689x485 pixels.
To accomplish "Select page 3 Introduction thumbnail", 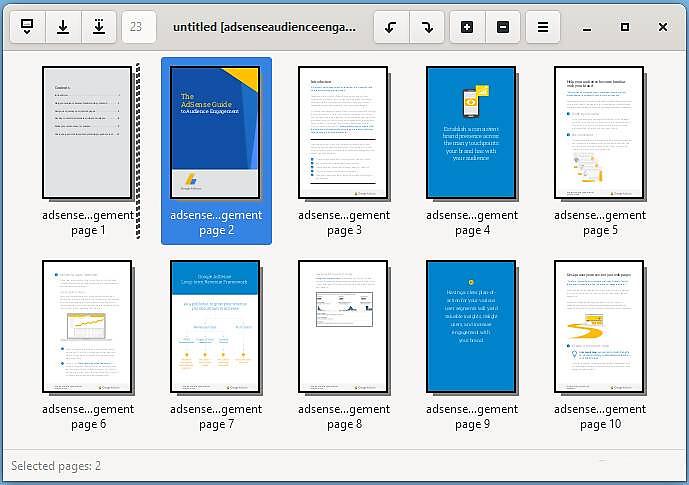I will (343, 133).
